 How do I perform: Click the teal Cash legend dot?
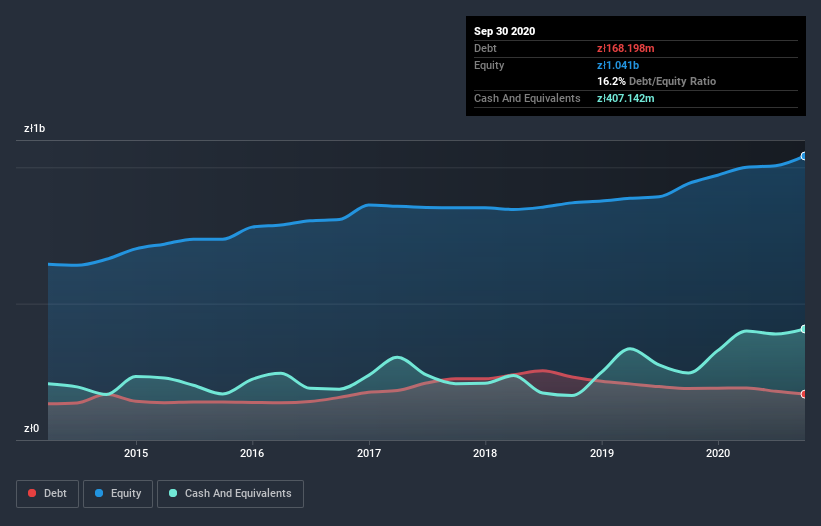pyautogui.click(x=173, y=493)
